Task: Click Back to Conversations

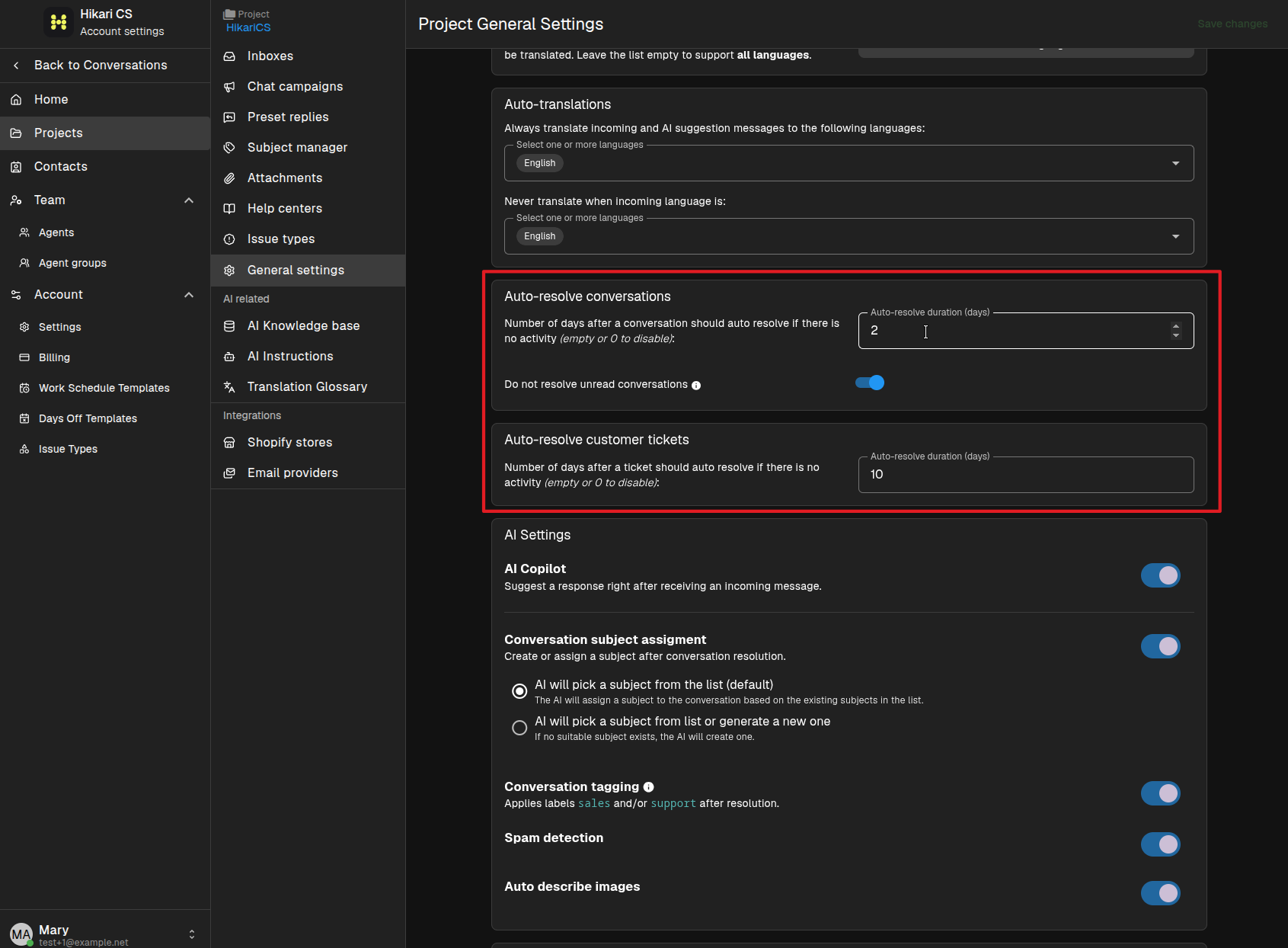Action: point(105,66)
